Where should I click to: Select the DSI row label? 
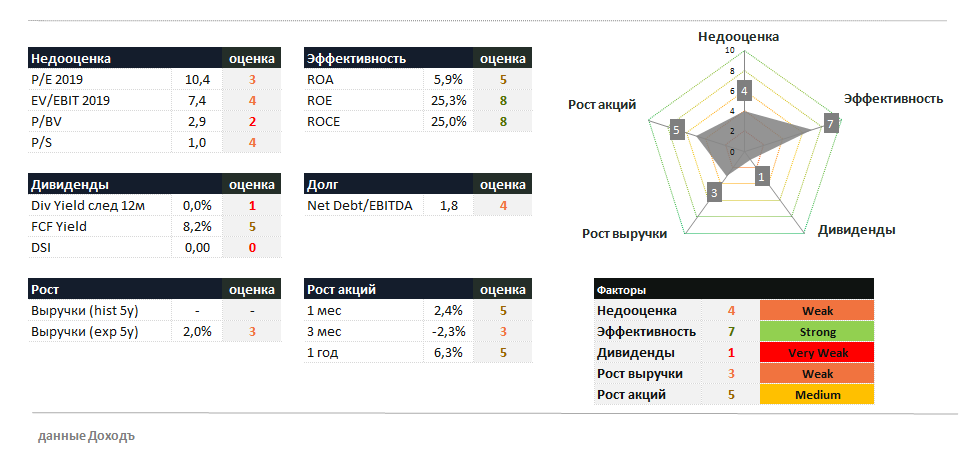(43, 247)
